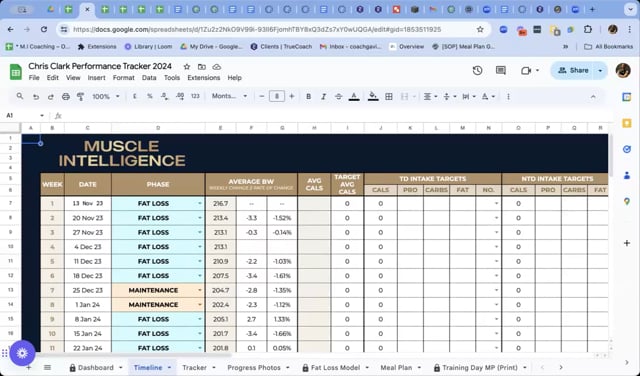Open the zoom level dropdown
The height and width of the screenshot is (376, 640).
click(x=106, y=97)
